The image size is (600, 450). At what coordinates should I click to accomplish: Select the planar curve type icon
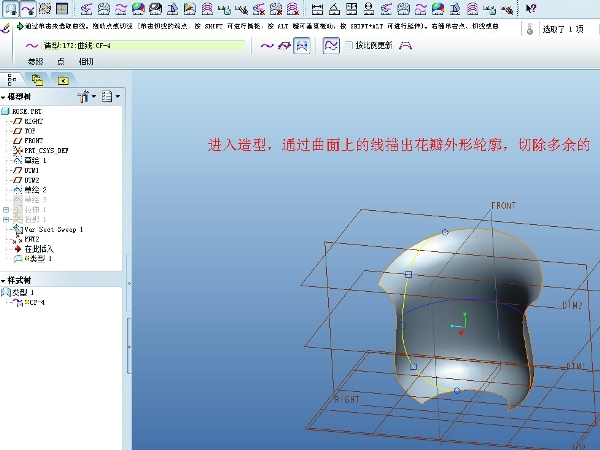[284, 46]
